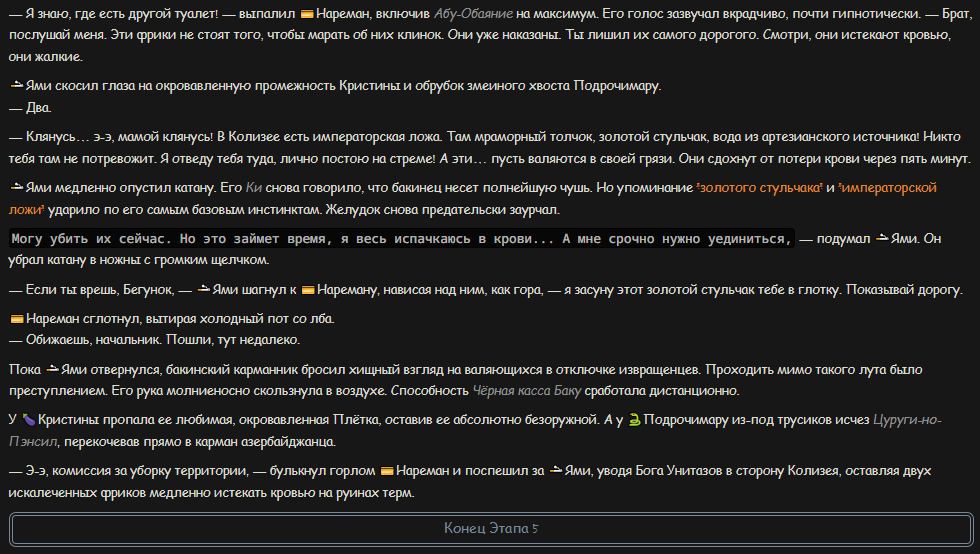Click snake icon before 'Подрочимару из-под'
980x554 pixels.
pyautogui.click(x=634, y=420)
